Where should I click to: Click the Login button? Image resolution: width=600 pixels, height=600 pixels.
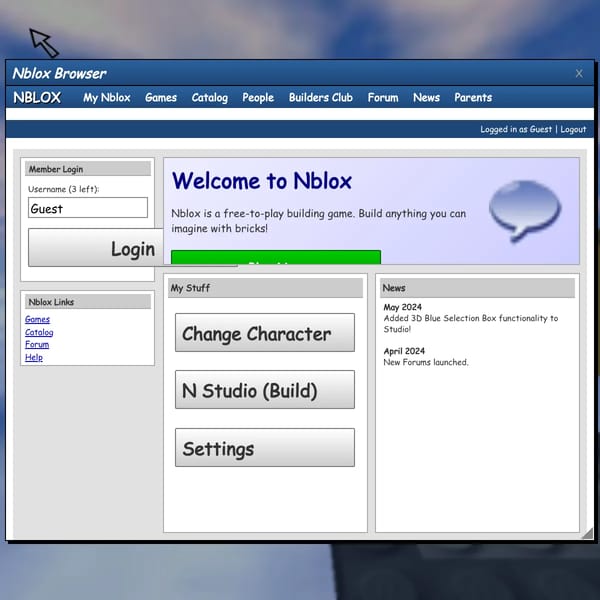tap(96, 248)
